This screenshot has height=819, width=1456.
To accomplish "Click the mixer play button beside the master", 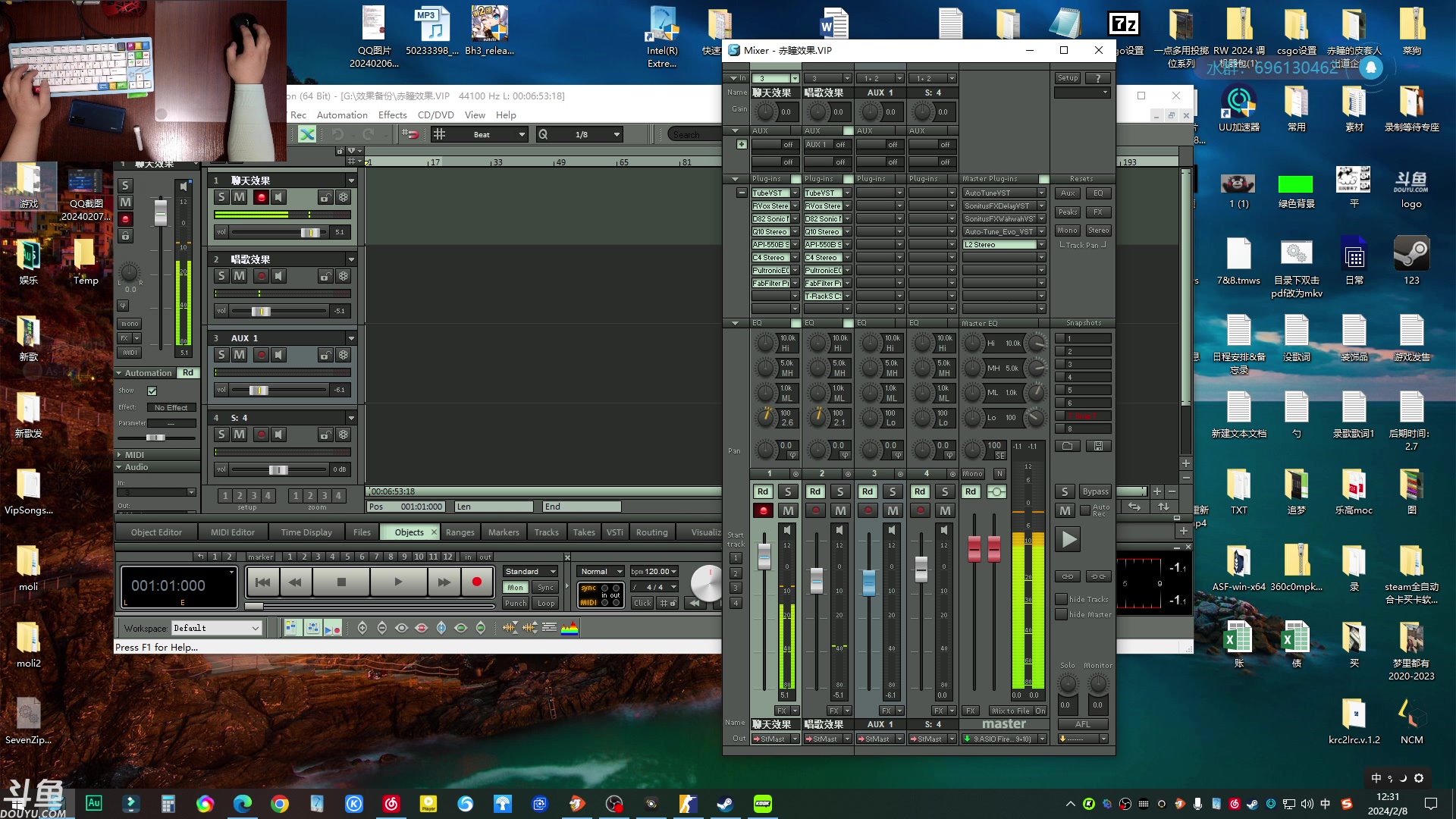I will (x=1068, y=540).
